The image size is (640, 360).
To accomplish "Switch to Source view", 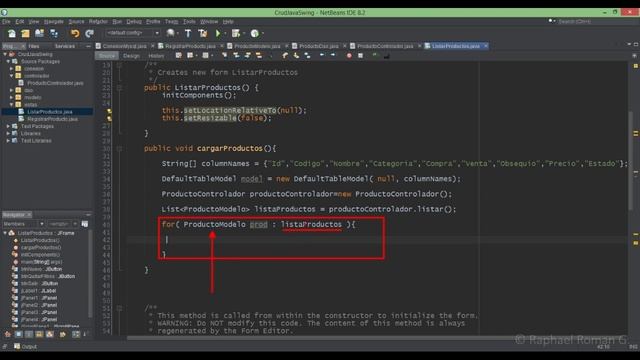I will click(x=107, y=56).
